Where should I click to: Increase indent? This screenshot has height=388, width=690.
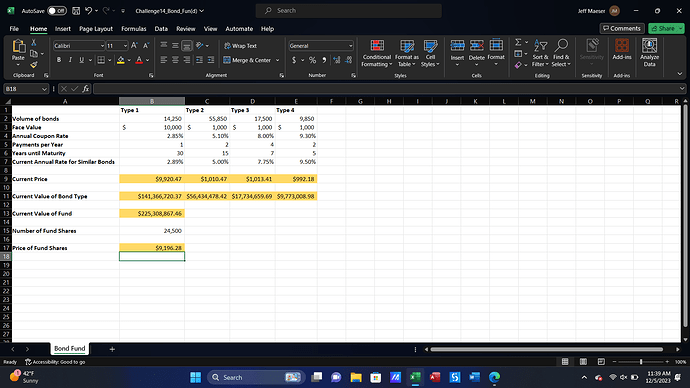pos(211,60)
